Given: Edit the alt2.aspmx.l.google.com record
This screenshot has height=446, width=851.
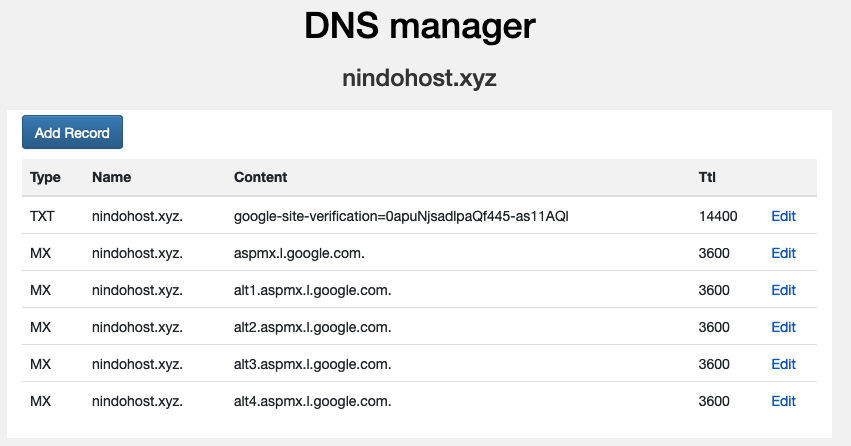Looking at the screenshot, I should (783, 327).
